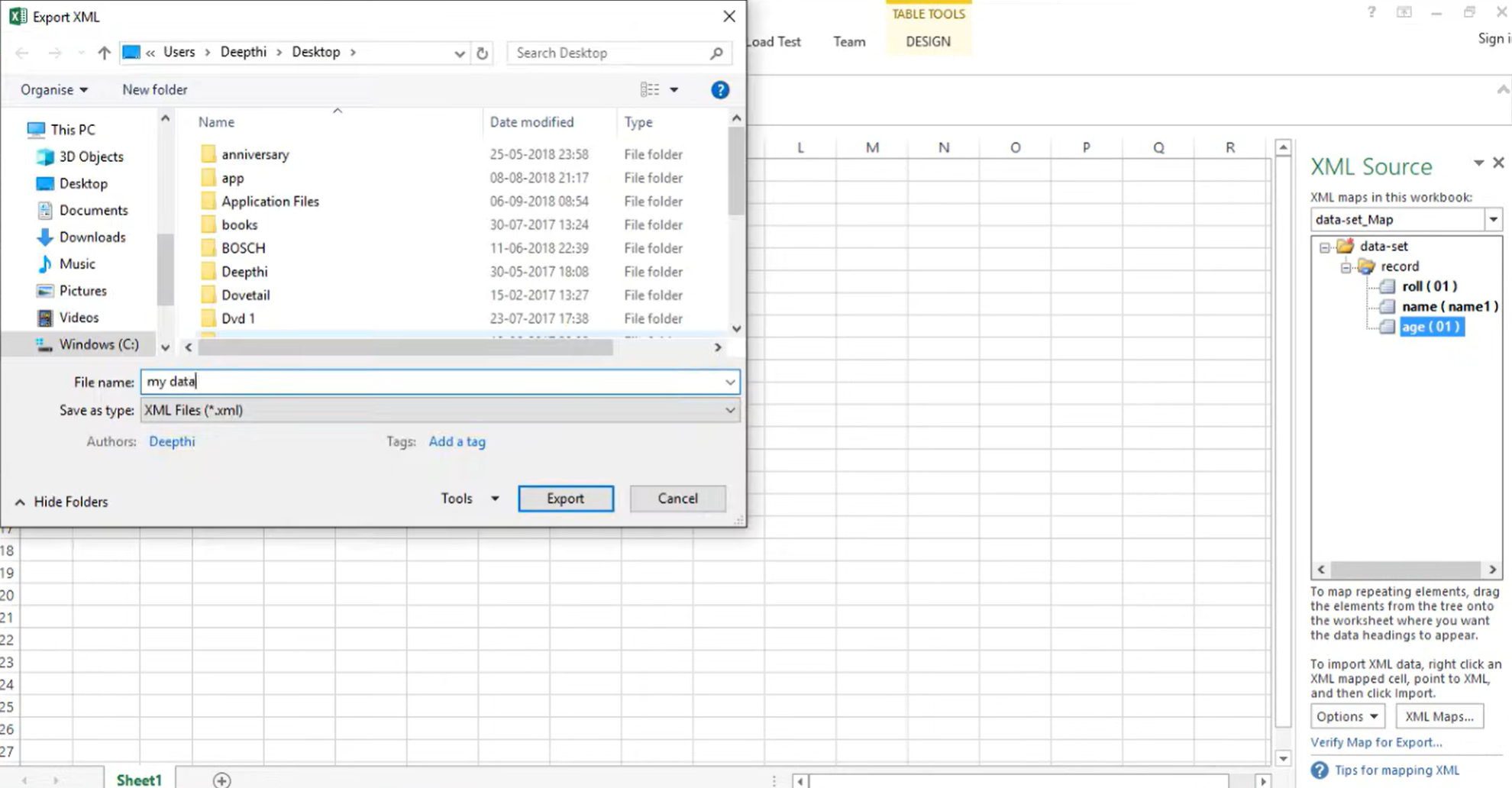
Task: Click the Deepthi author name
Action: click(172, 441)
